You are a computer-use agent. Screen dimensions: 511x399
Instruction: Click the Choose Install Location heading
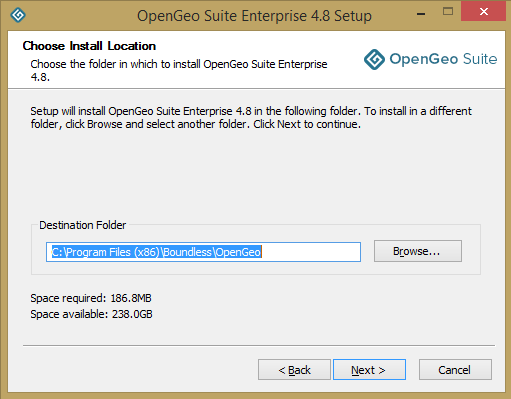[x=89, y=46]
